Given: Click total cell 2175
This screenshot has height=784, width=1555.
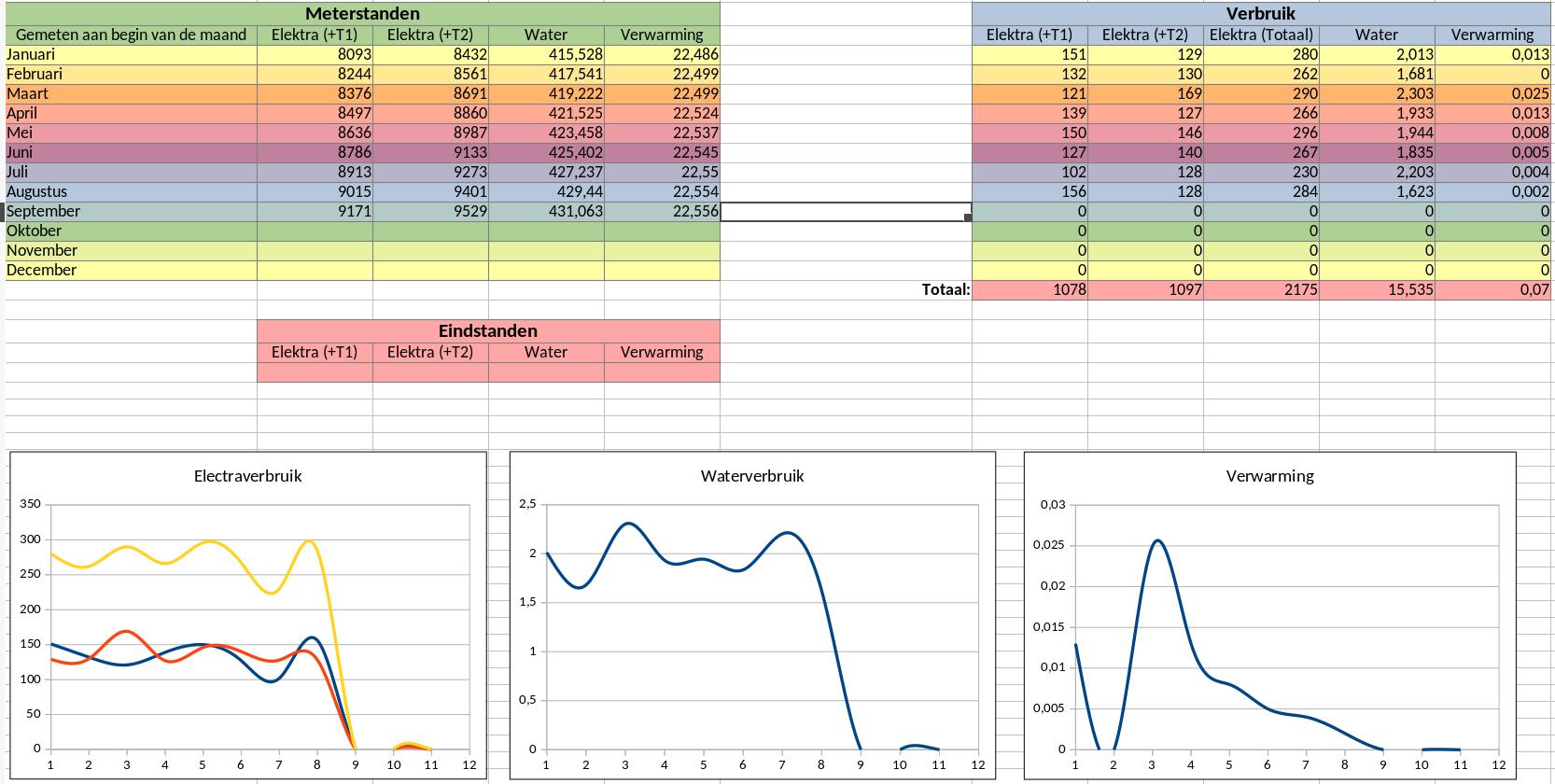Looking at the screenshot, I should 1261,289.
